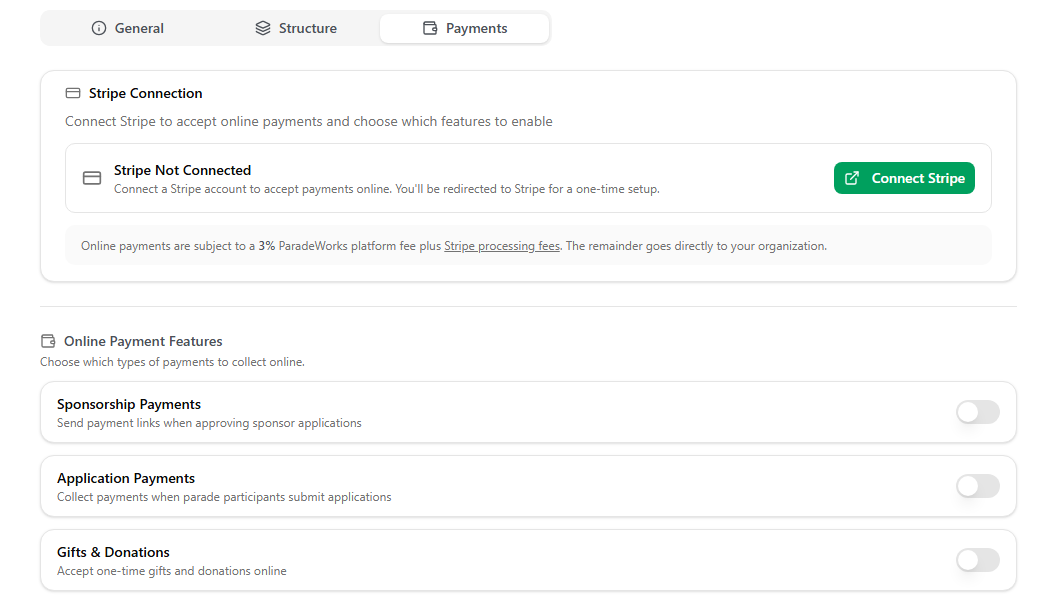Click the Connect Stripe button
This screenshot has height=602, width=1058.
point(904,178)
